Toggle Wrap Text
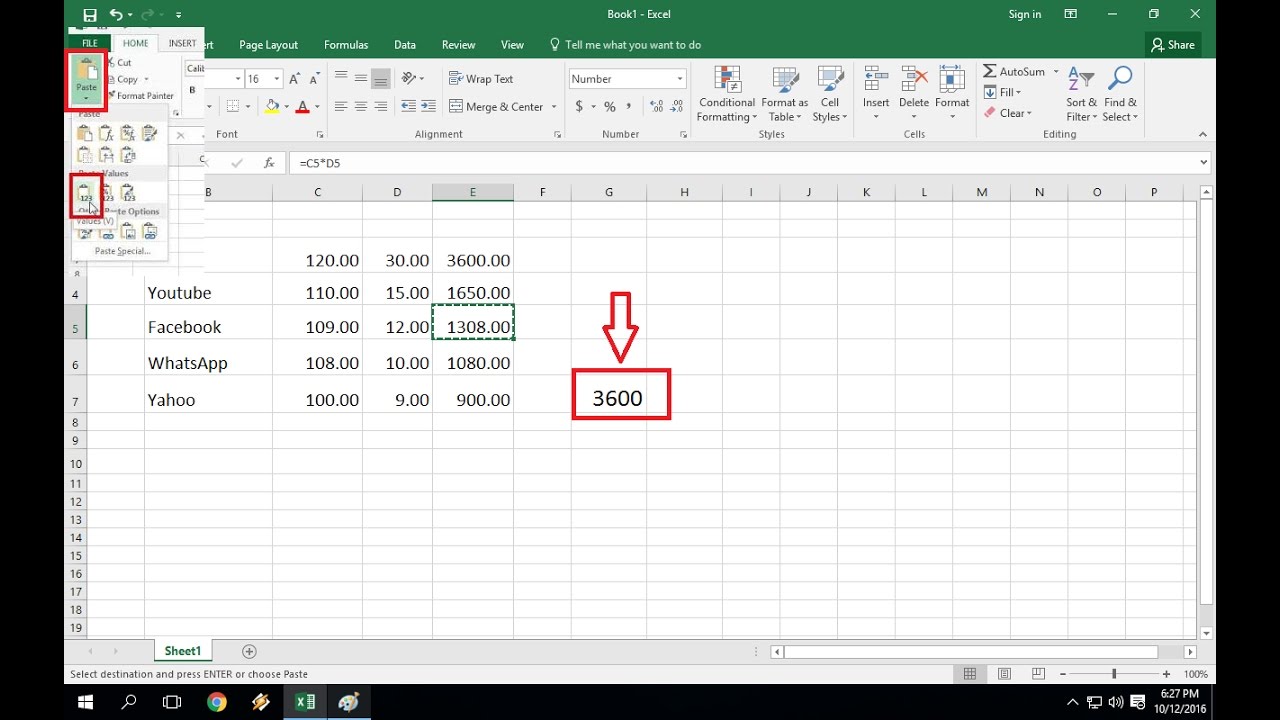Screen dimensions: 1280x720 click(481, 79)
